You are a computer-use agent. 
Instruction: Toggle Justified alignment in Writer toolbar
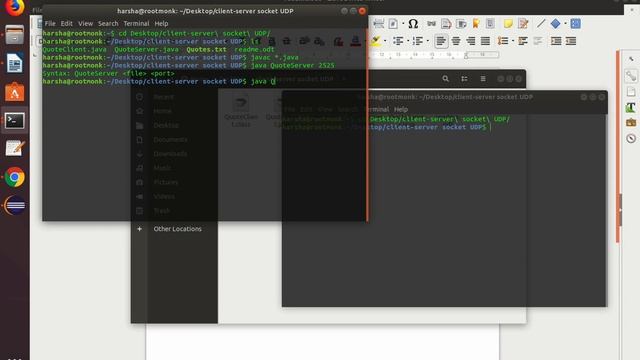pos(485,41)
